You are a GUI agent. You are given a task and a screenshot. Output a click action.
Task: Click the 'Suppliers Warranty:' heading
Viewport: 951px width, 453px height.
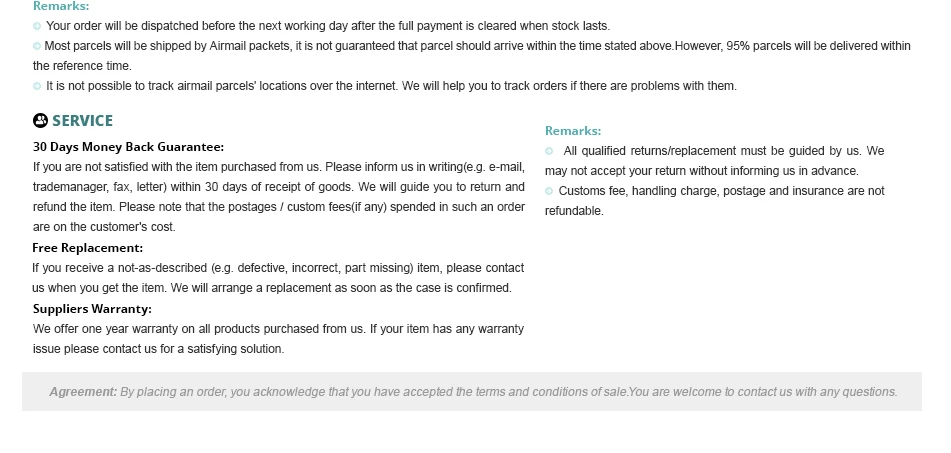coord(92,309)
